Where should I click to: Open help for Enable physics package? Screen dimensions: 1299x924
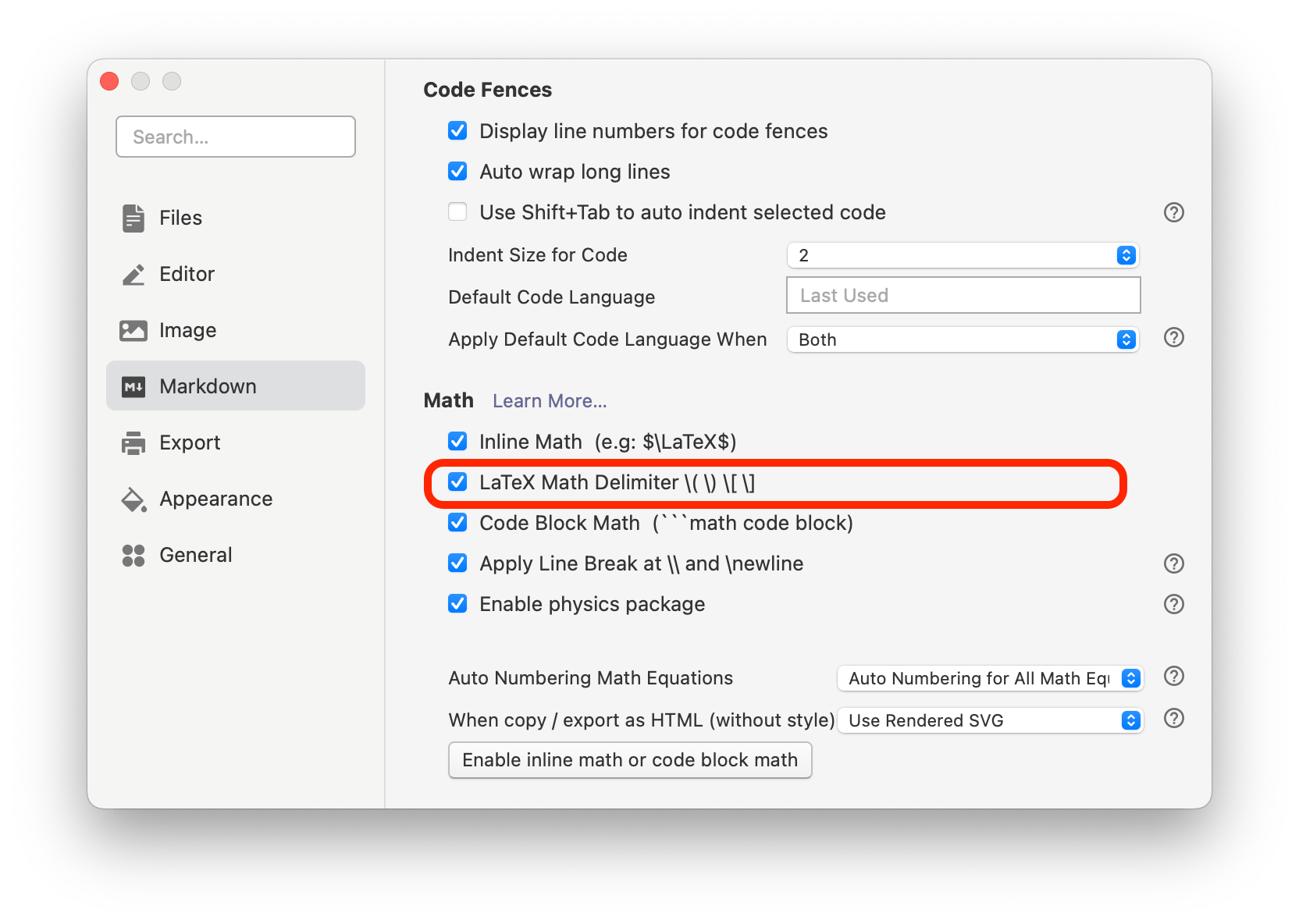pos(1173,604)
